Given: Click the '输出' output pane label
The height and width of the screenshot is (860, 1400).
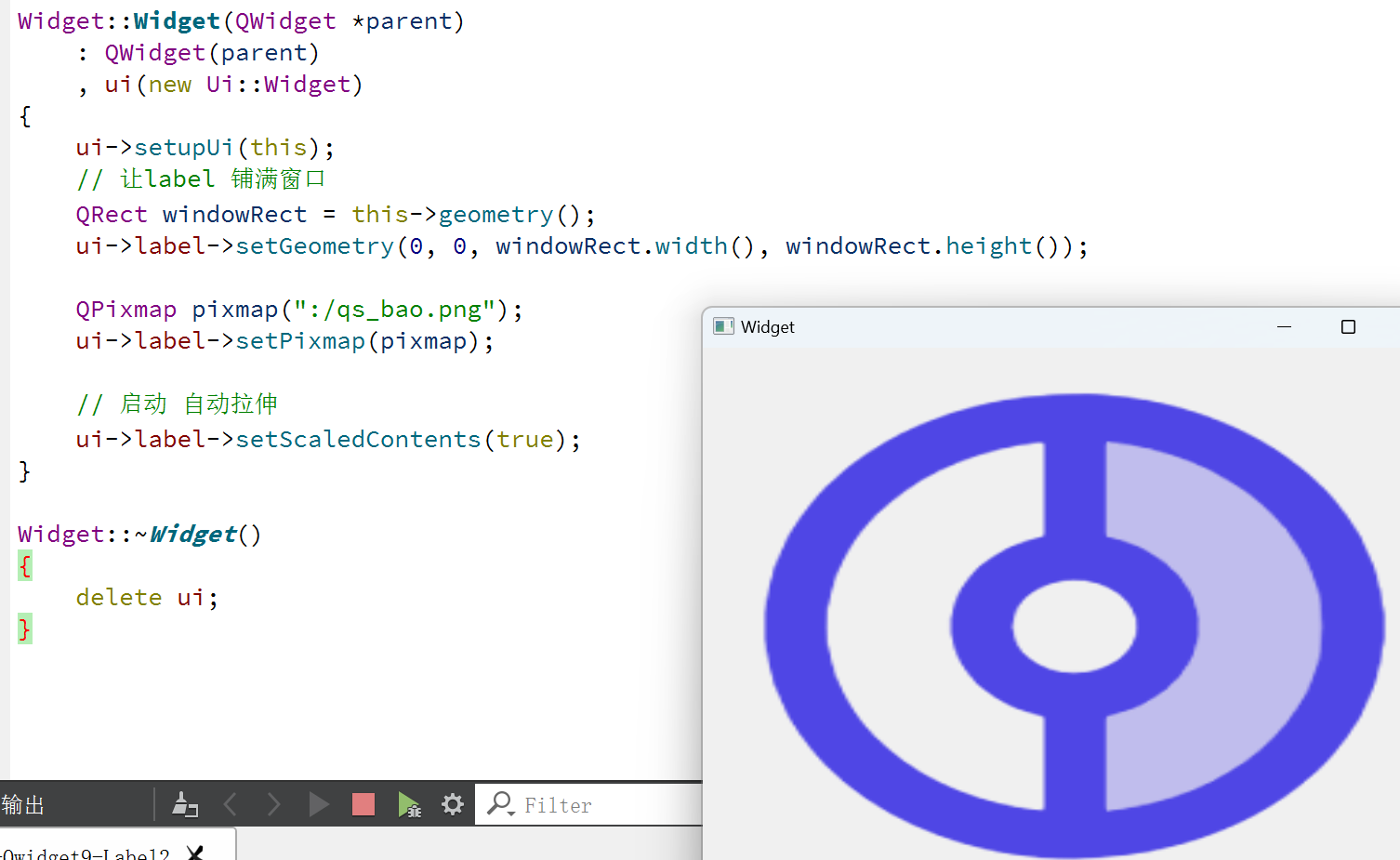Looking at the screenshot, I should [23, 805].
